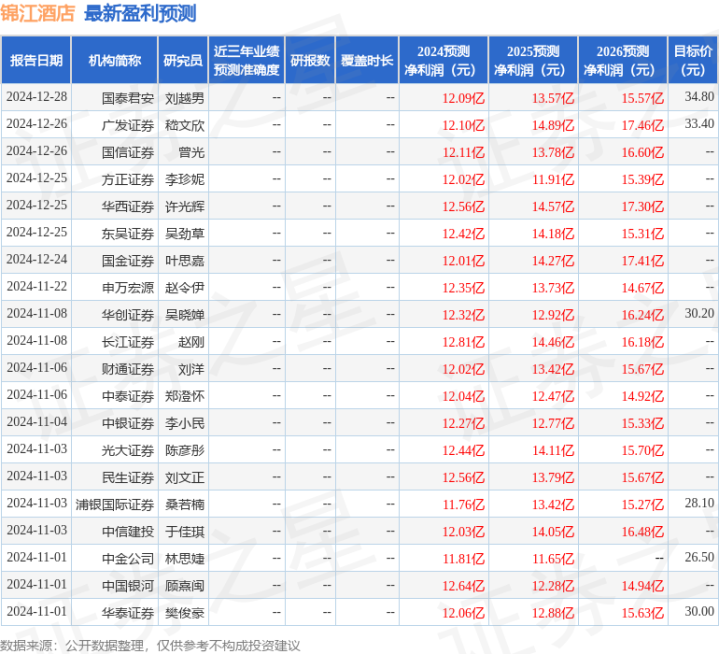The image size is (719, 654).
Task: Click 2025 profit value 11.65亿
Action: tap(553, 559)
